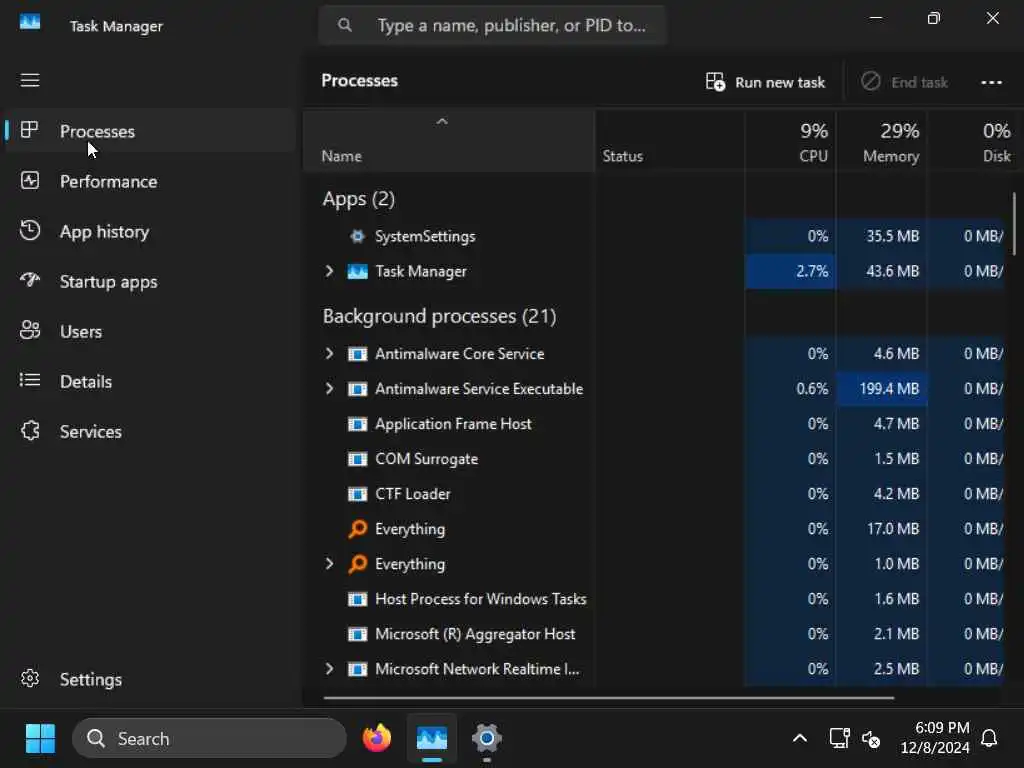The height and width of the screenshot is (768, 1024).
Task: Click the Processes sidebar icon
Action: coord(29,130)
